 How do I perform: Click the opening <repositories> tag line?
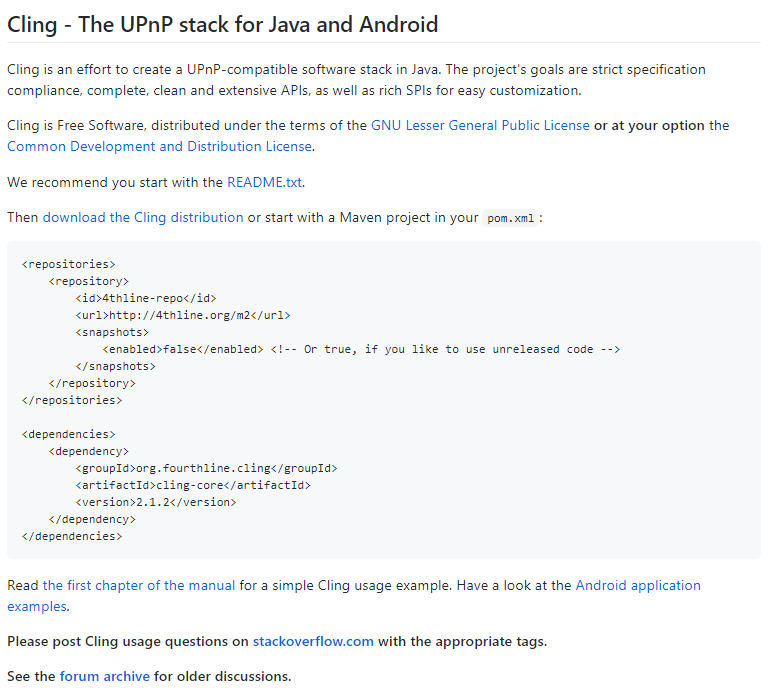point(68,264)
